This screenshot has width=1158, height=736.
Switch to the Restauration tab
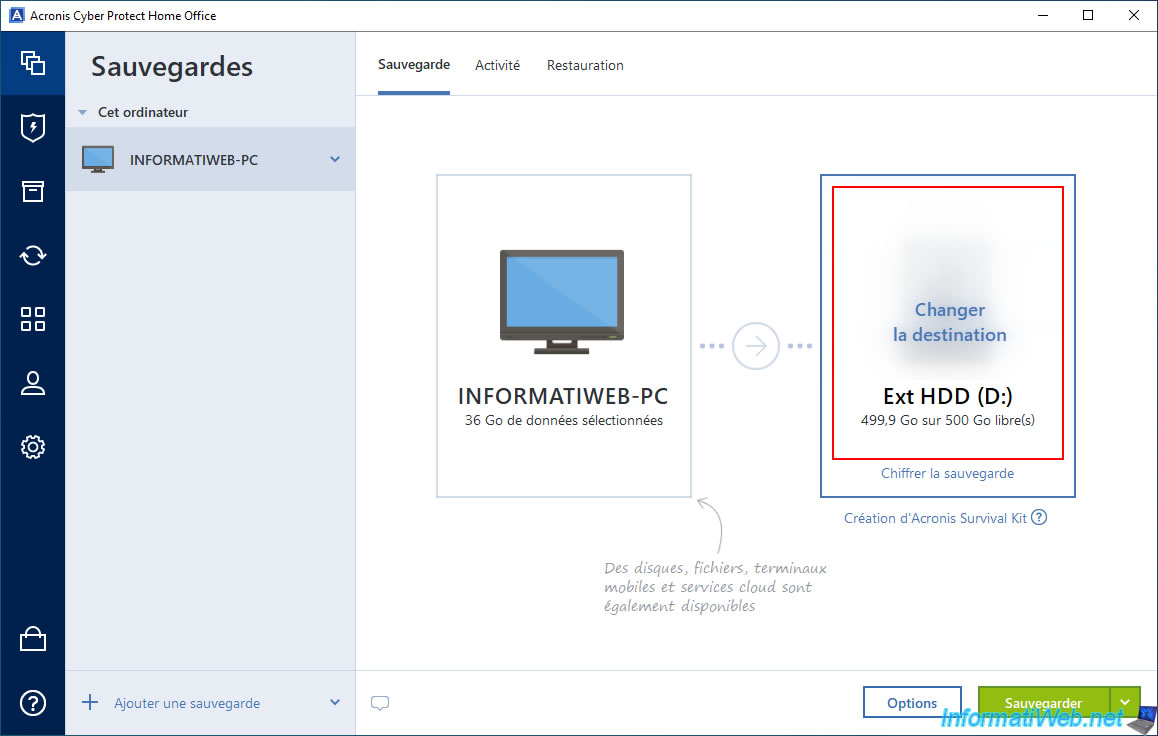pos(585,66)
